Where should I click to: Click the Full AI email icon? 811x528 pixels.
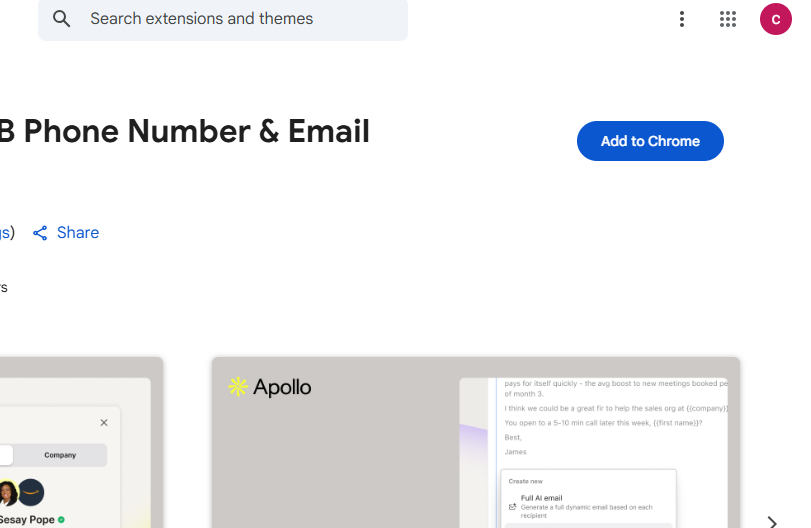coord(513,506)
